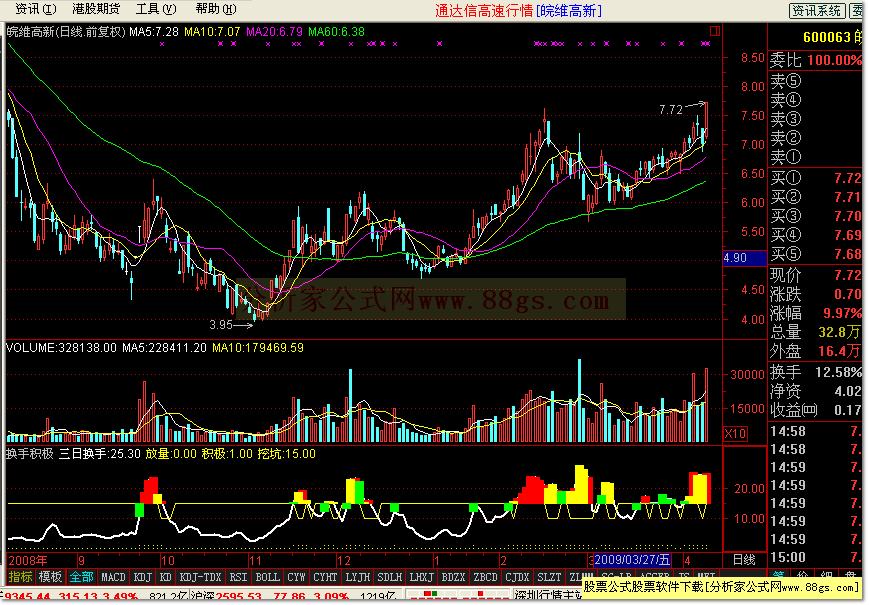Click the 换手 12.58% row
This screenshot has width=869, height=605.
[815, 372]
